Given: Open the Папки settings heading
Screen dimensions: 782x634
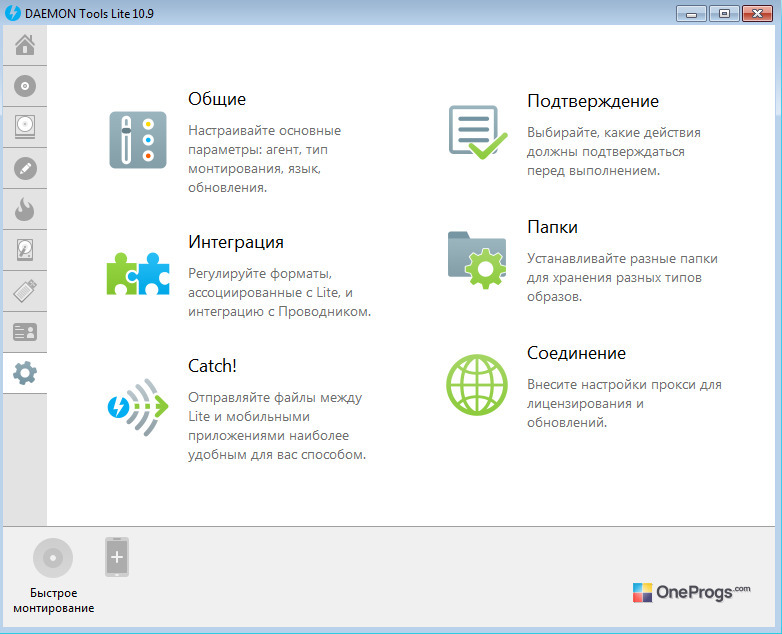Looking at the screenshot, I should tap(553, 227).
